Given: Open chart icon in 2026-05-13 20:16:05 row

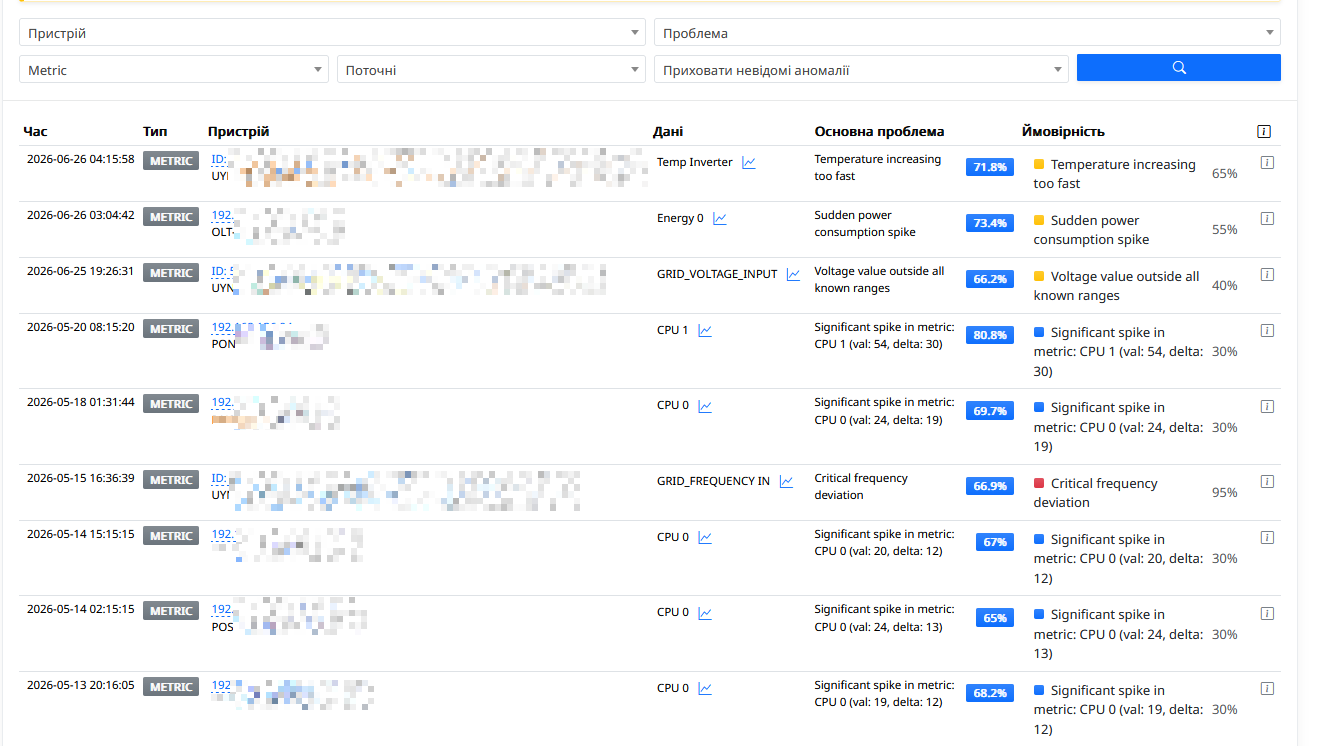Looking at the screenshot, I should pyautogui.click(x=705, y=688).
